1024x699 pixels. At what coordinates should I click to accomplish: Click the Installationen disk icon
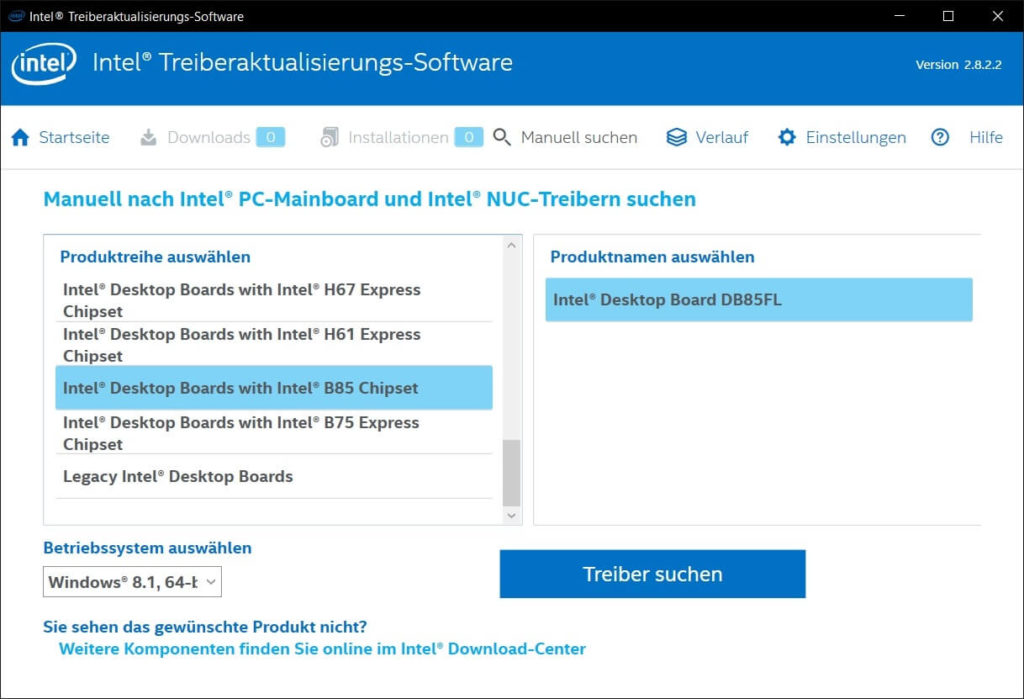click(x=329, y=138)
